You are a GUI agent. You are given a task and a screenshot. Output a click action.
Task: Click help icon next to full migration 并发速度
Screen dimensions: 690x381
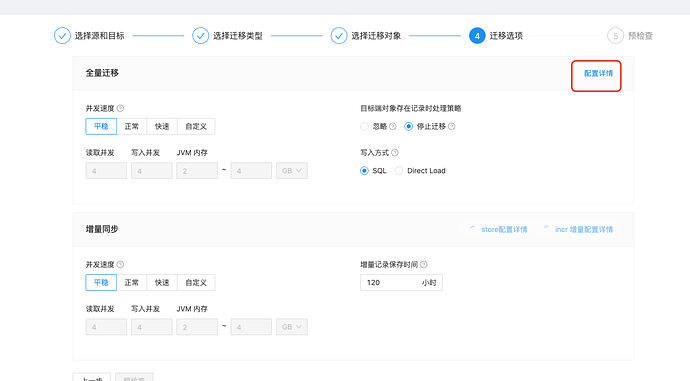(x=120, y=108)
